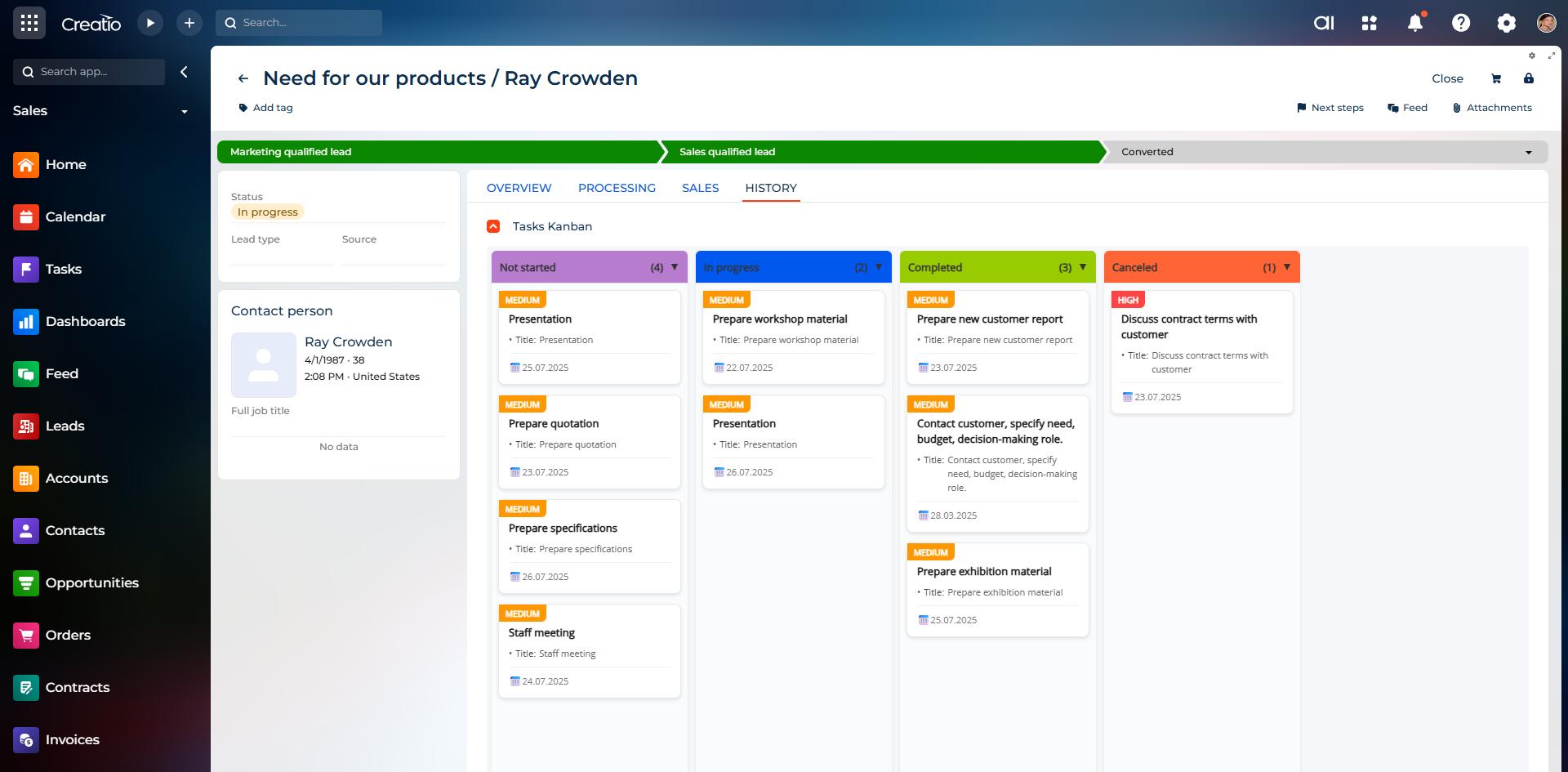
Task: Click the plus quick-add icon
Action: (189, 23)
